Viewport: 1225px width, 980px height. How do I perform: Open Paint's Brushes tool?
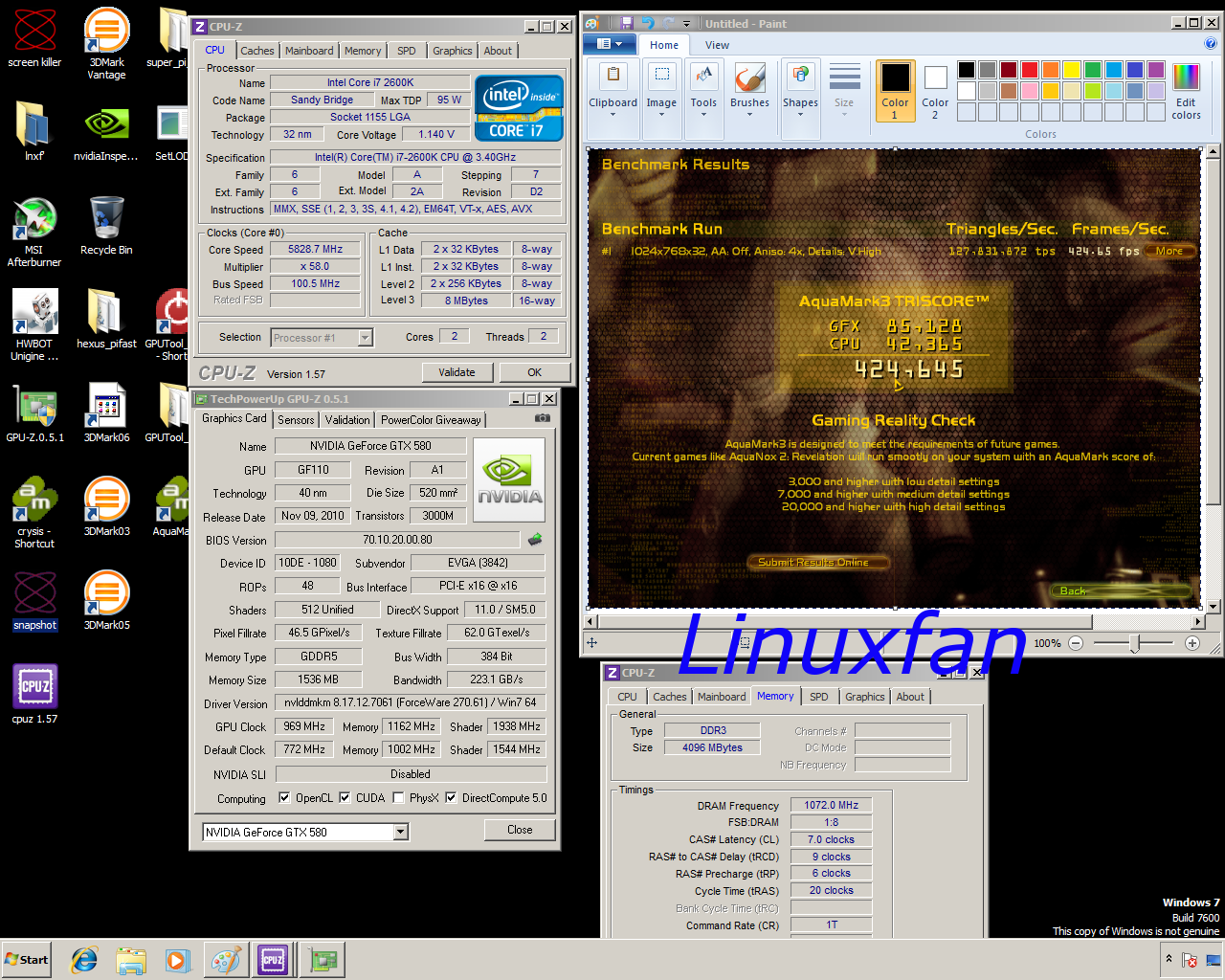[x=749, y=89]
